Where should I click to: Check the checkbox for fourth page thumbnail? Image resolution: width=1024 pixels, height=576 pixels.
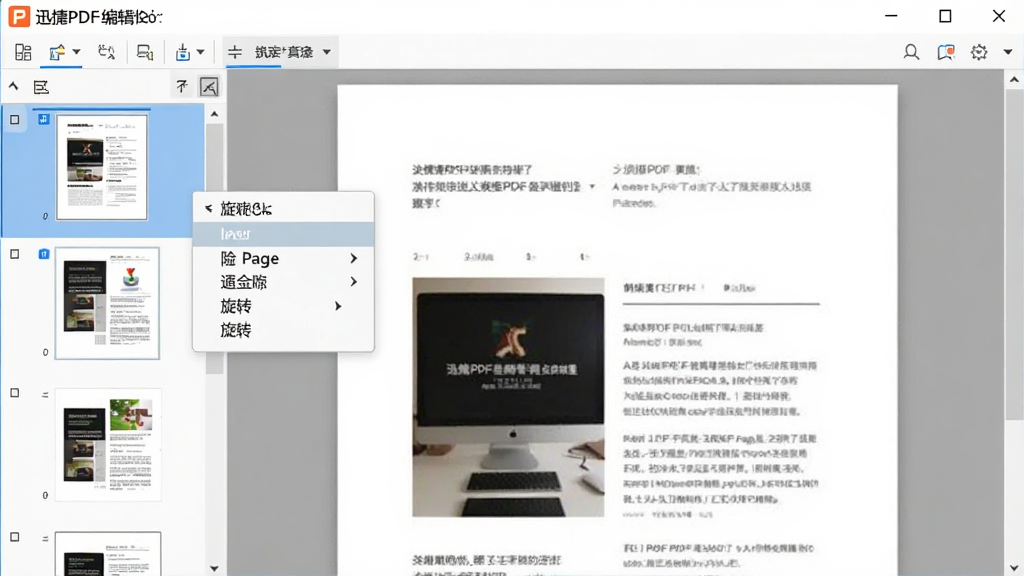[x=14, y=537]
